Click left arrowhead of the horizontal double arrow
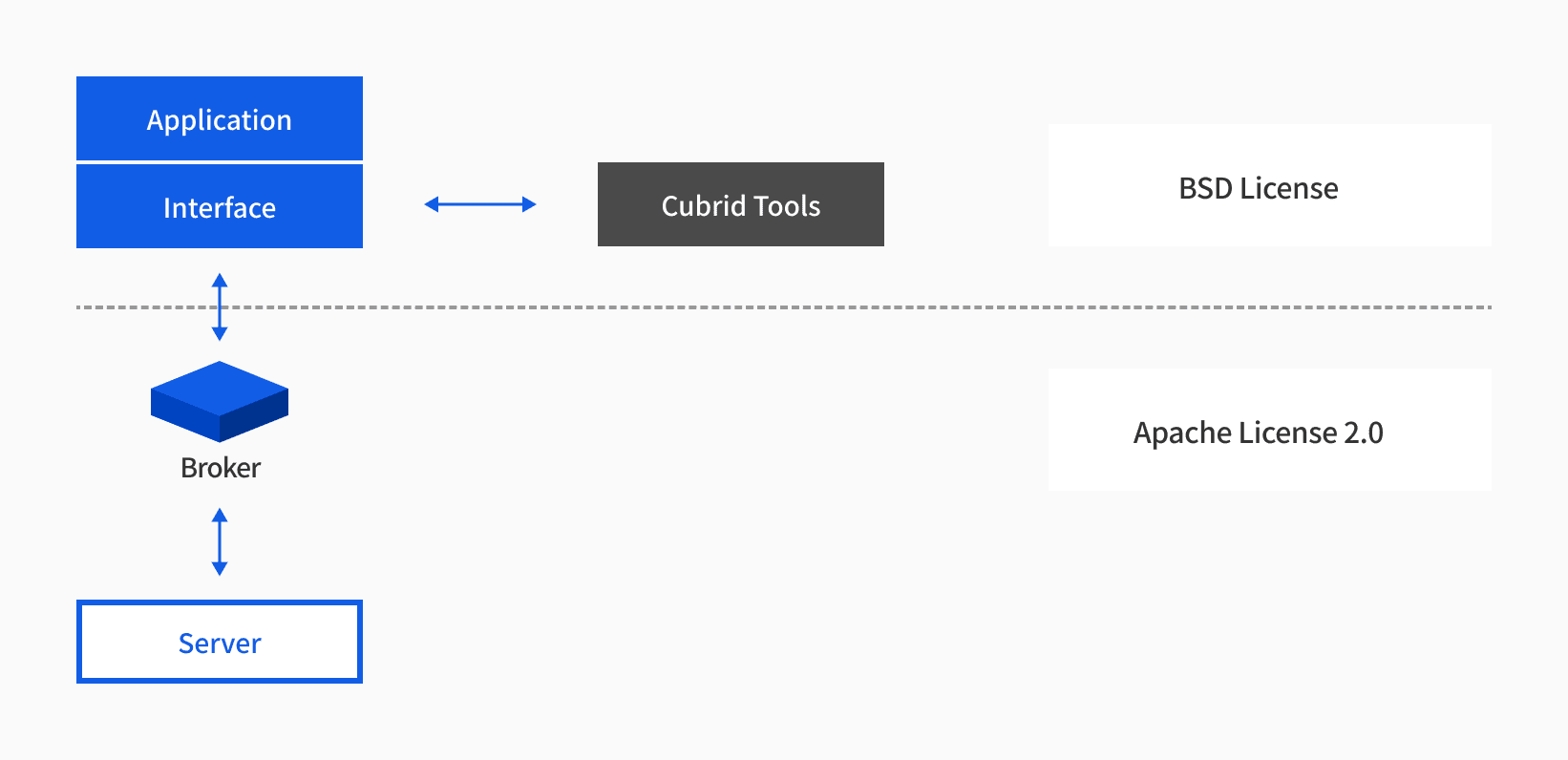This screenshot has height=760, width=1568. tap(432, 204)
